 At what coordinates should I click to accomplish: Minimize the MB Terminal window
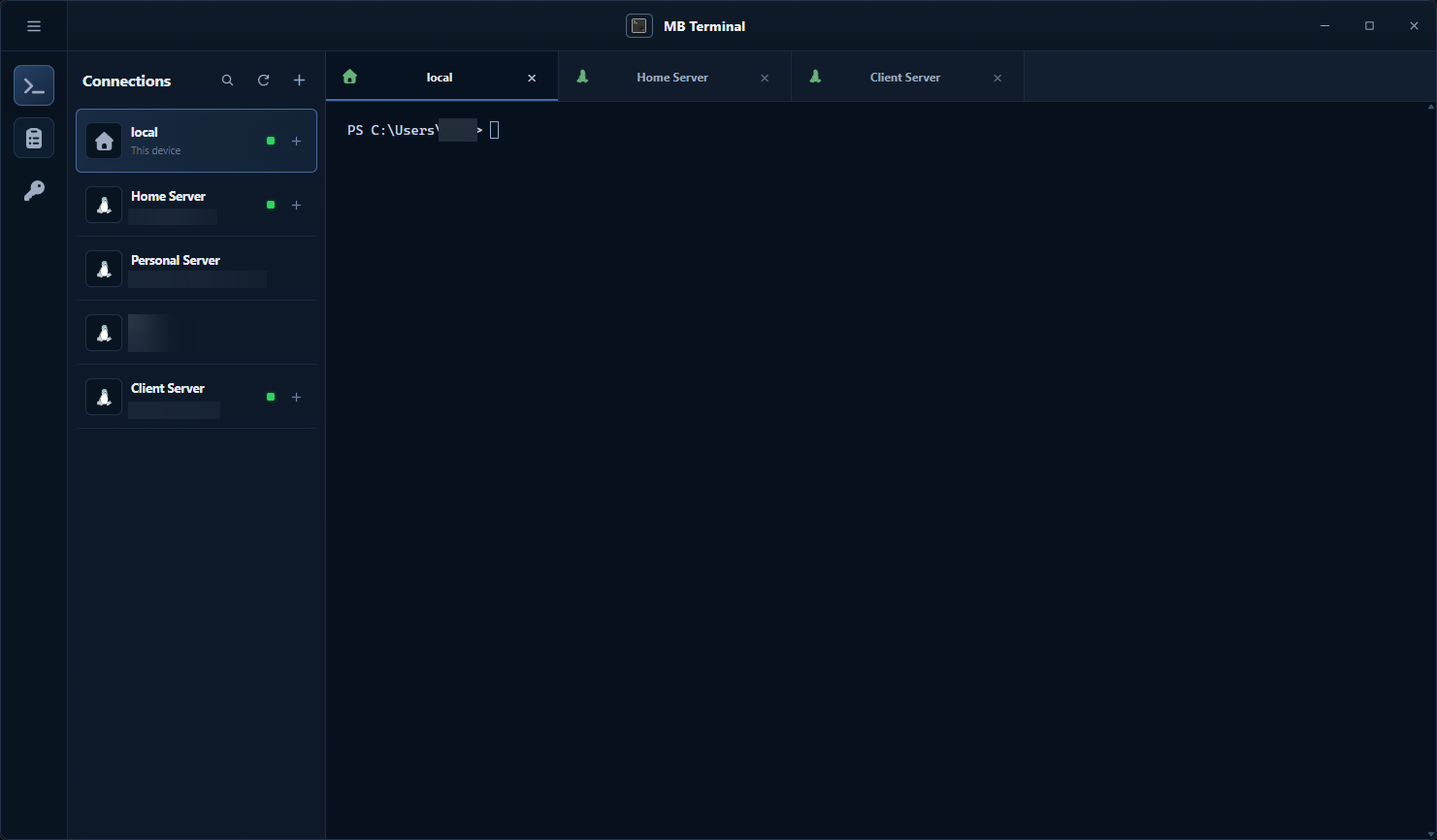point(1324,26)
